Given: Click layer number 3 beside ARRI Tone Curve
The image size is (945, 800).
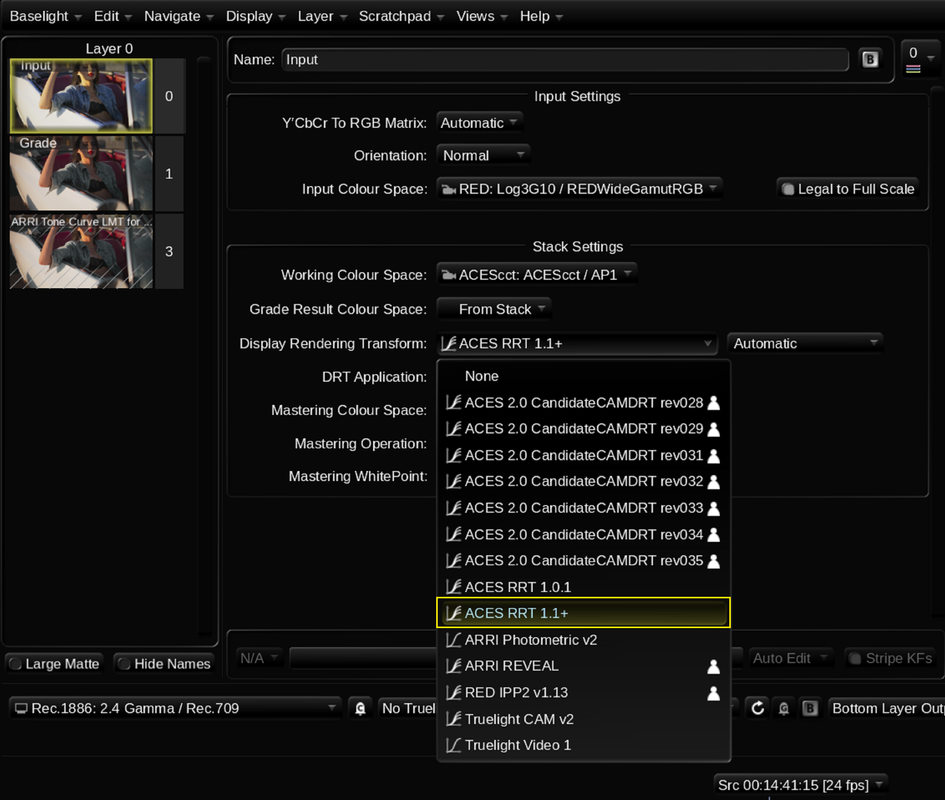Looking at the screenshot, I should click(169, 251).
